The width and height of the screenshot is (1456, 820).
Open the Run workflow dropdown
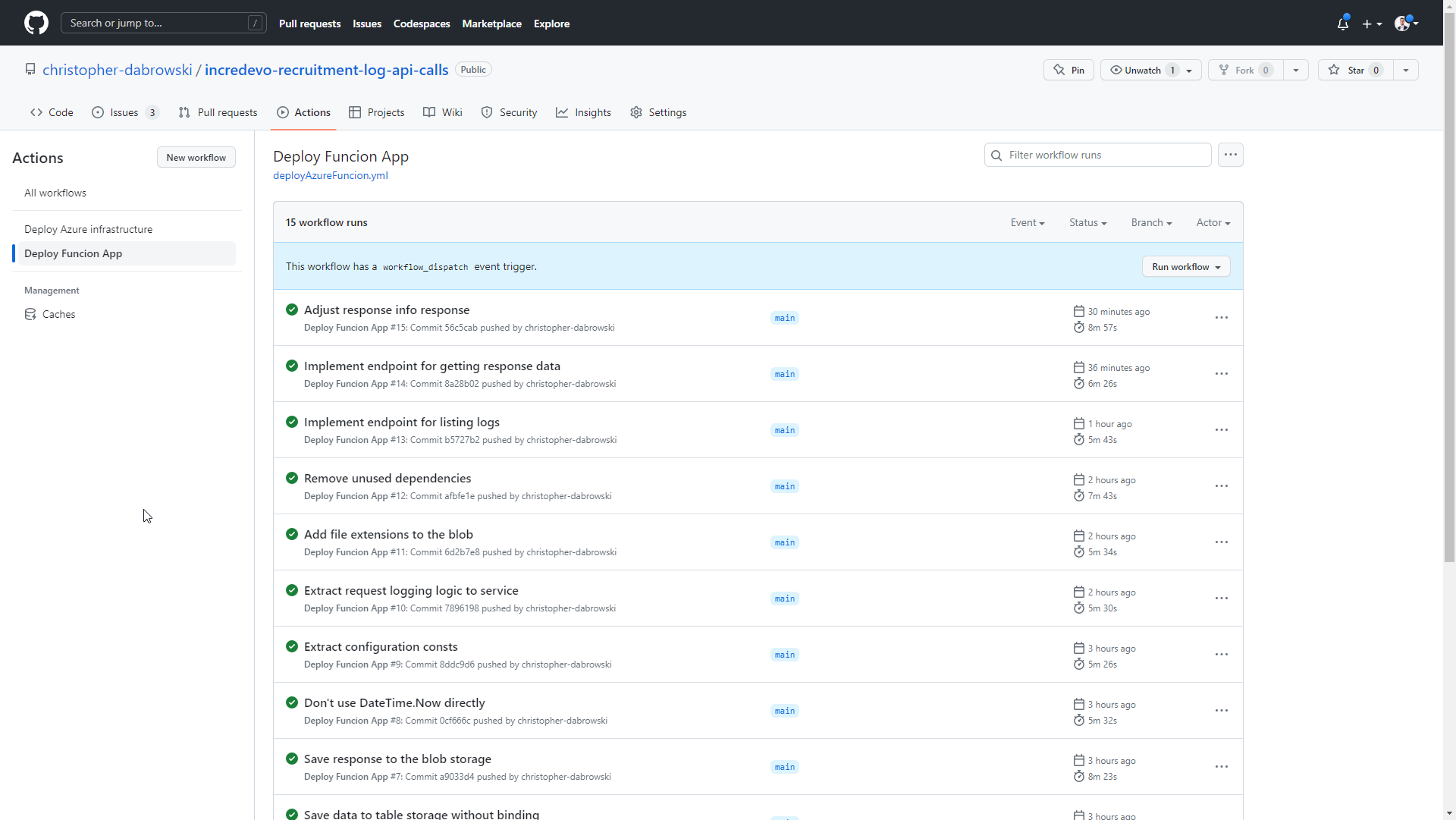[x=1185, y=266]
